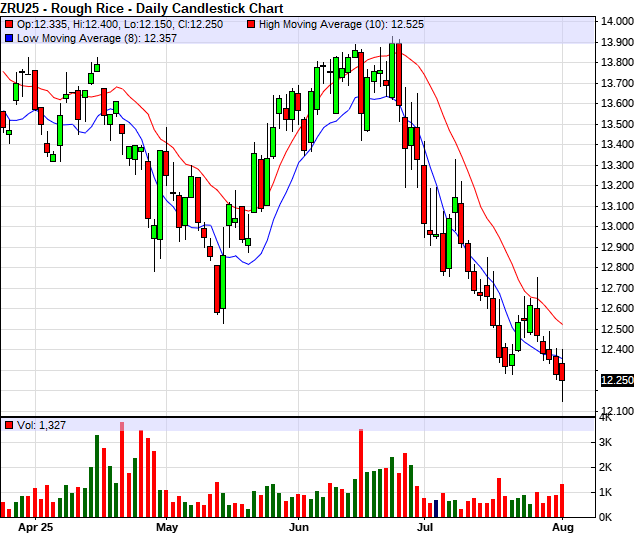This screenshot has height=536, width=640.
Task: Click the May date label on the time axis
Action: tap(166, 526)
